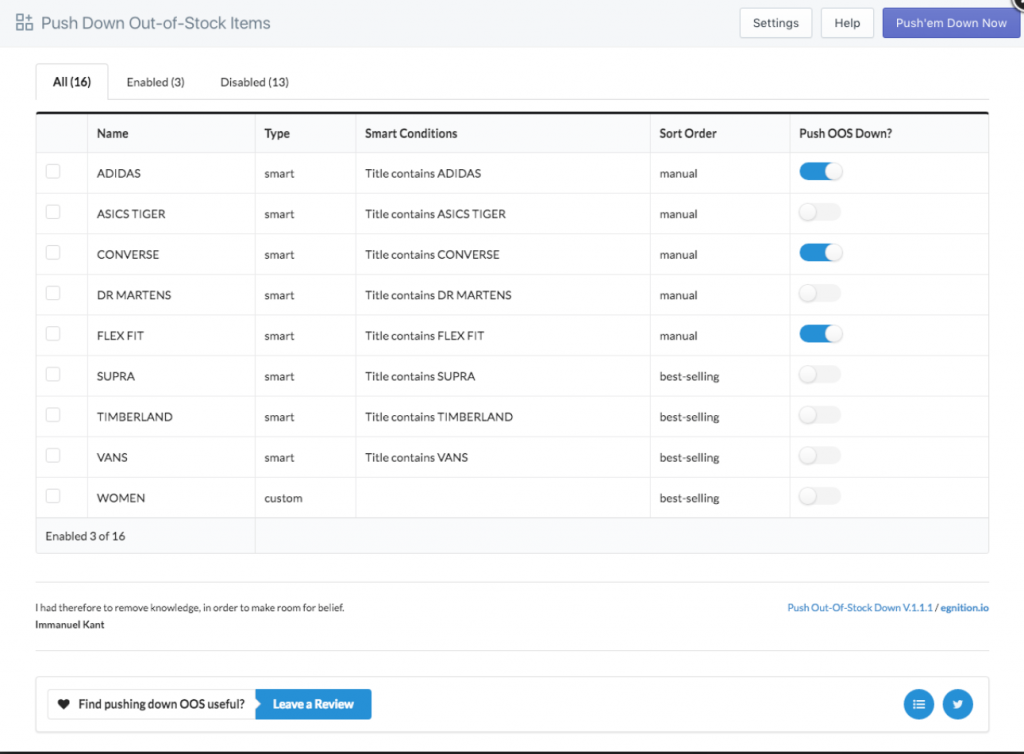Screen dimensions: 1024x754
Task: Click the CONVERSE collection name
Action: pos(127,254)
